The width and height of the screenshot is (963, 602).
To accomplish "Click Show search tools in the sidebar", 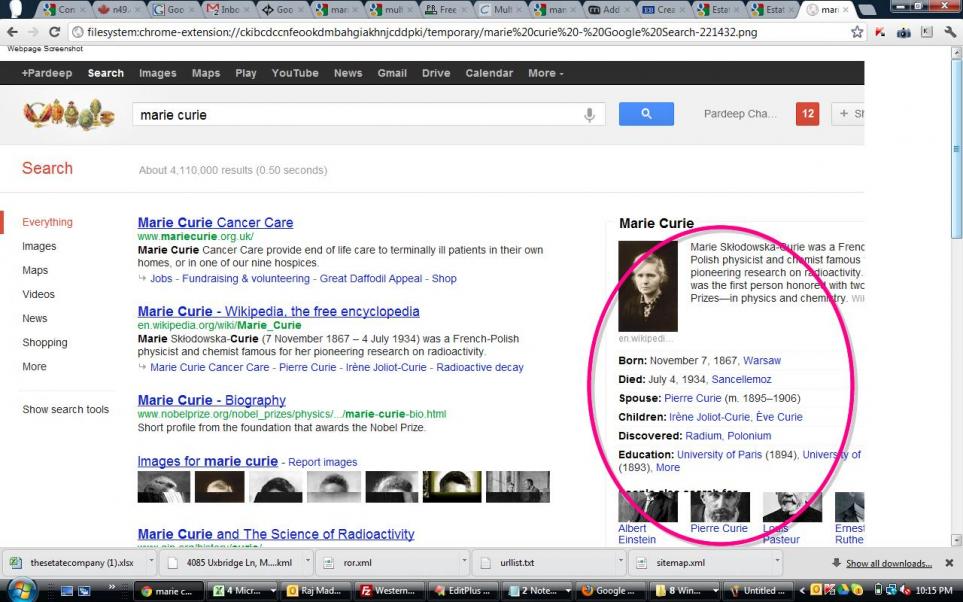I will click(x=66, y=409).
